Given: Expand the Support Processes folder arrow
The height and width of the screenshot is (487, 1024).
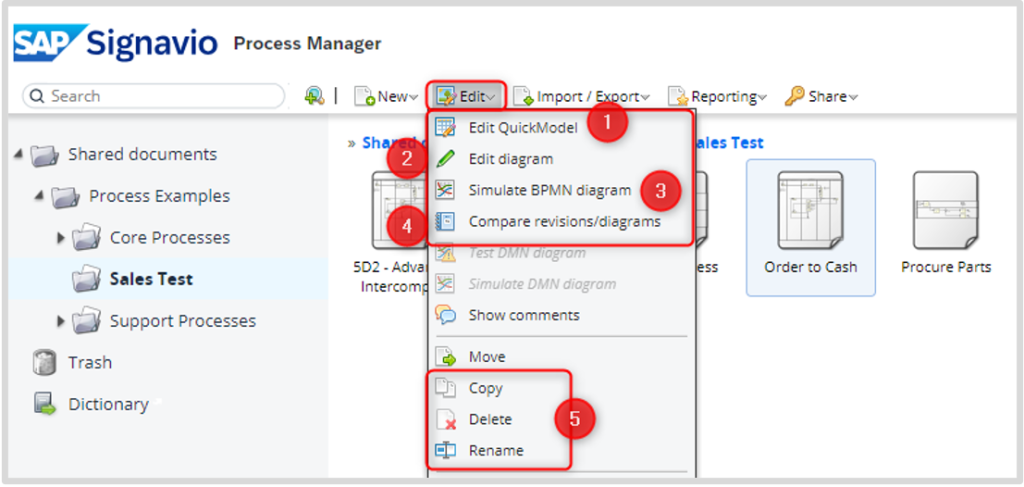Looking at the screenshot, I should click(x=61, y=321).
